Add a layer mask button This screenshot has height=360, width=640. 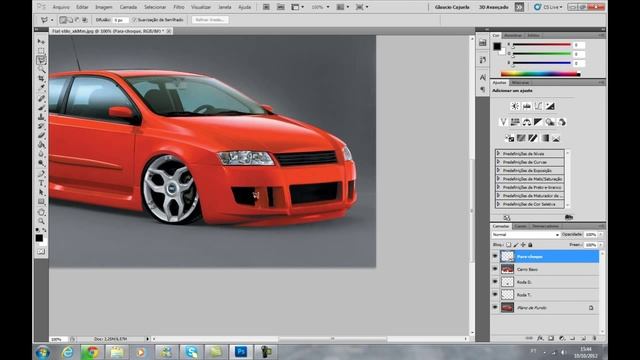pos(551,338)
